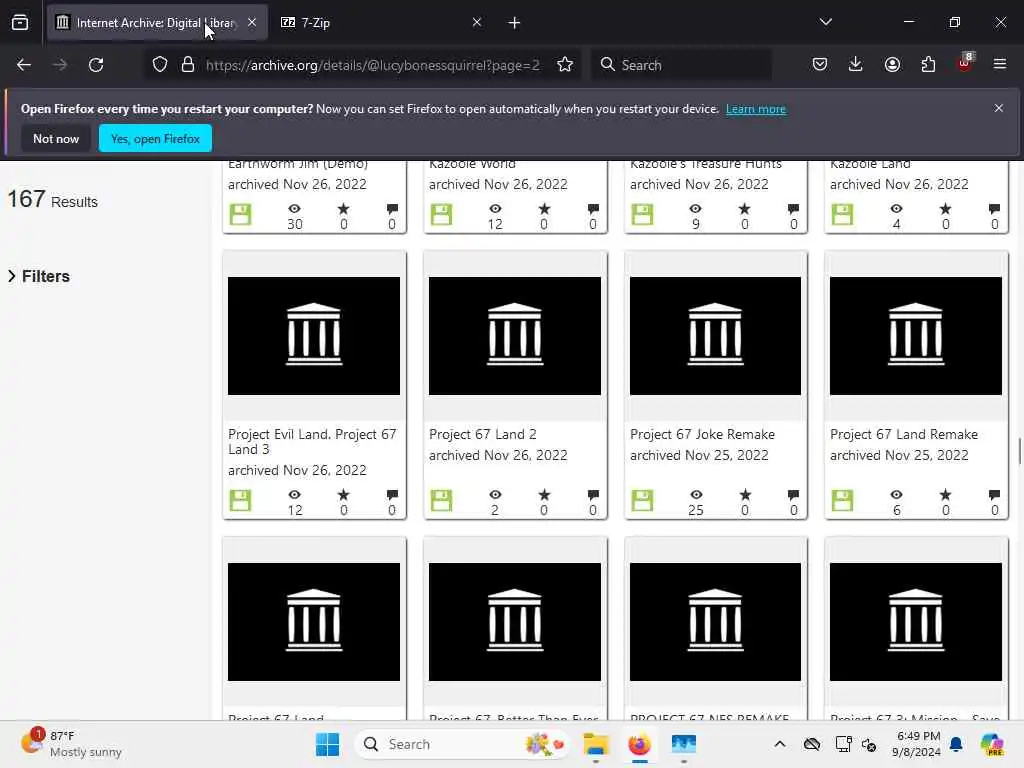Open the Save to Pocket icon

820,65
